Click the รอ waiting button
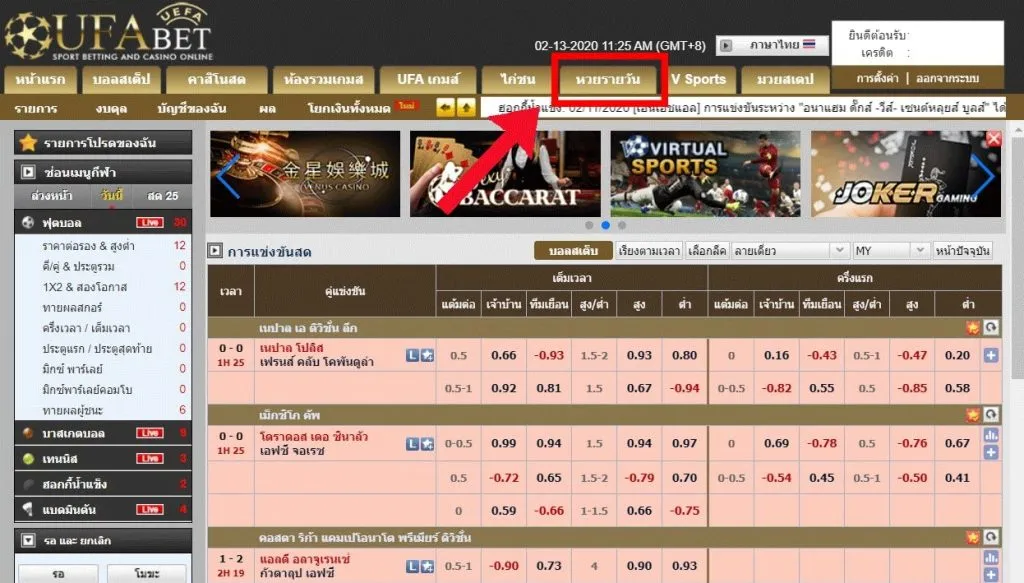The width and height of the screenshot is (1024, 583). pos(58,573)
